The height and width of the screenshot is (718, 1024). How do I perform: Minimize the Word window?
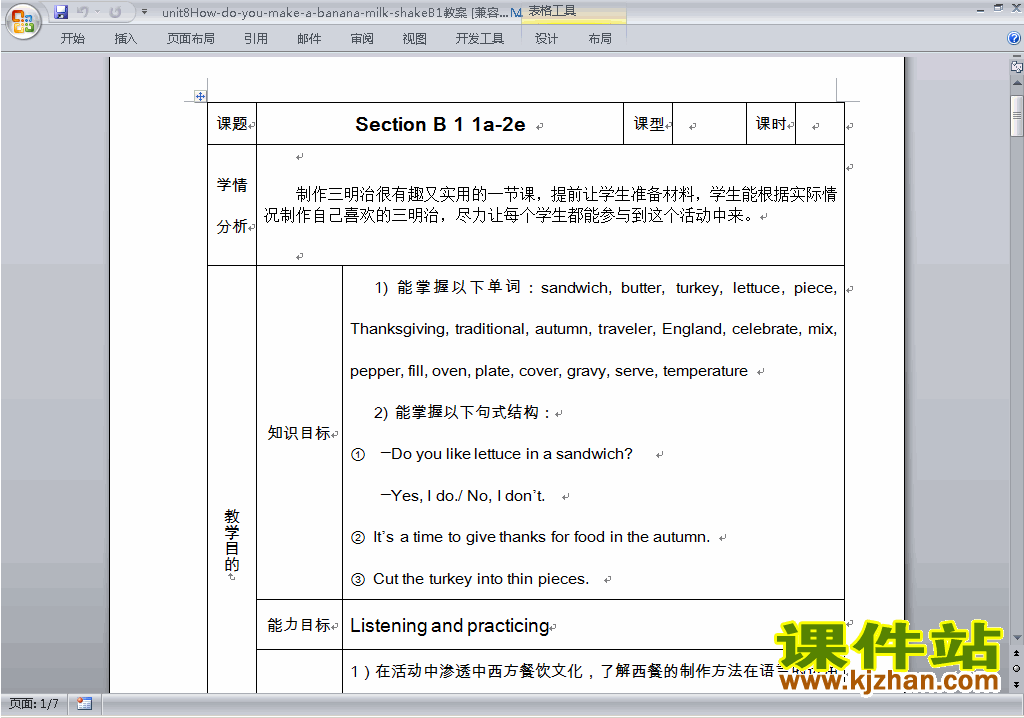980,9
